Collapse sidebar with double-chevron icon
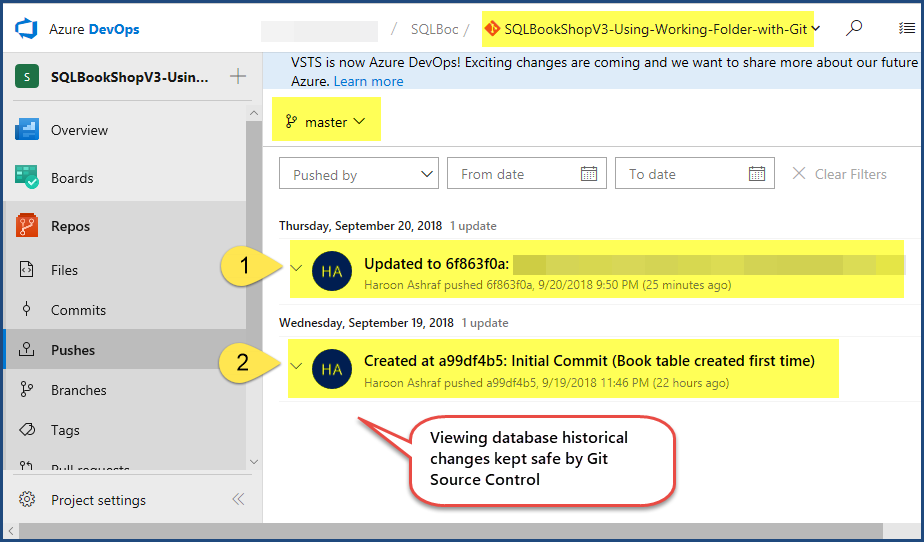Image resolution: width=924 pixels, height=542 pixels. tap(238, 500)
